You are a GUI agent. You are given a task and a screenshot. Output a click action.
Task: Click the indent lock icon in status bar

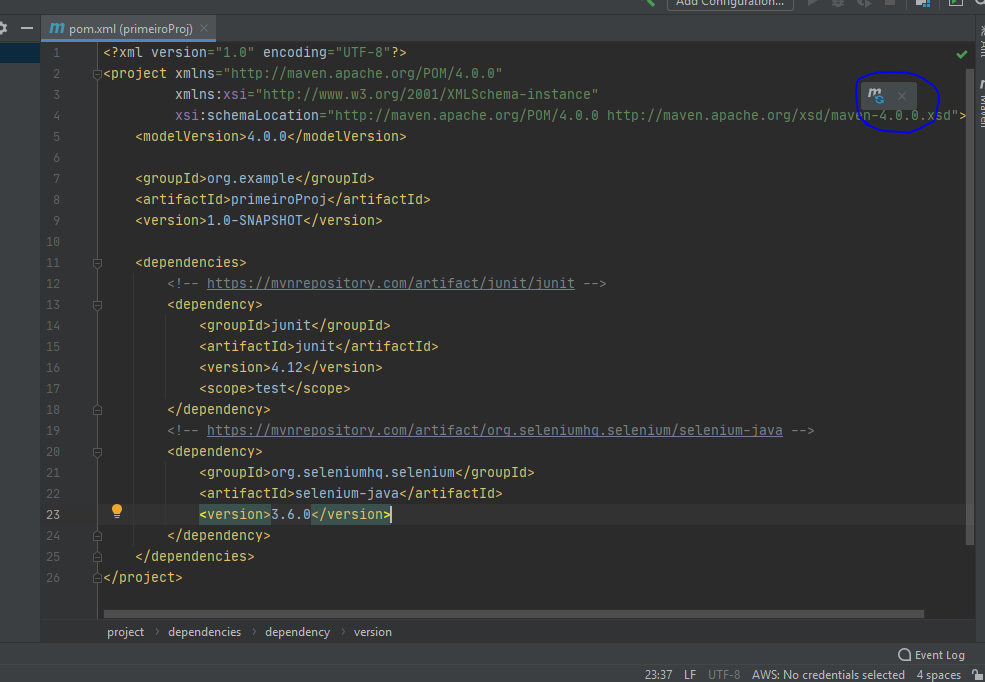(x=977, y=674)
